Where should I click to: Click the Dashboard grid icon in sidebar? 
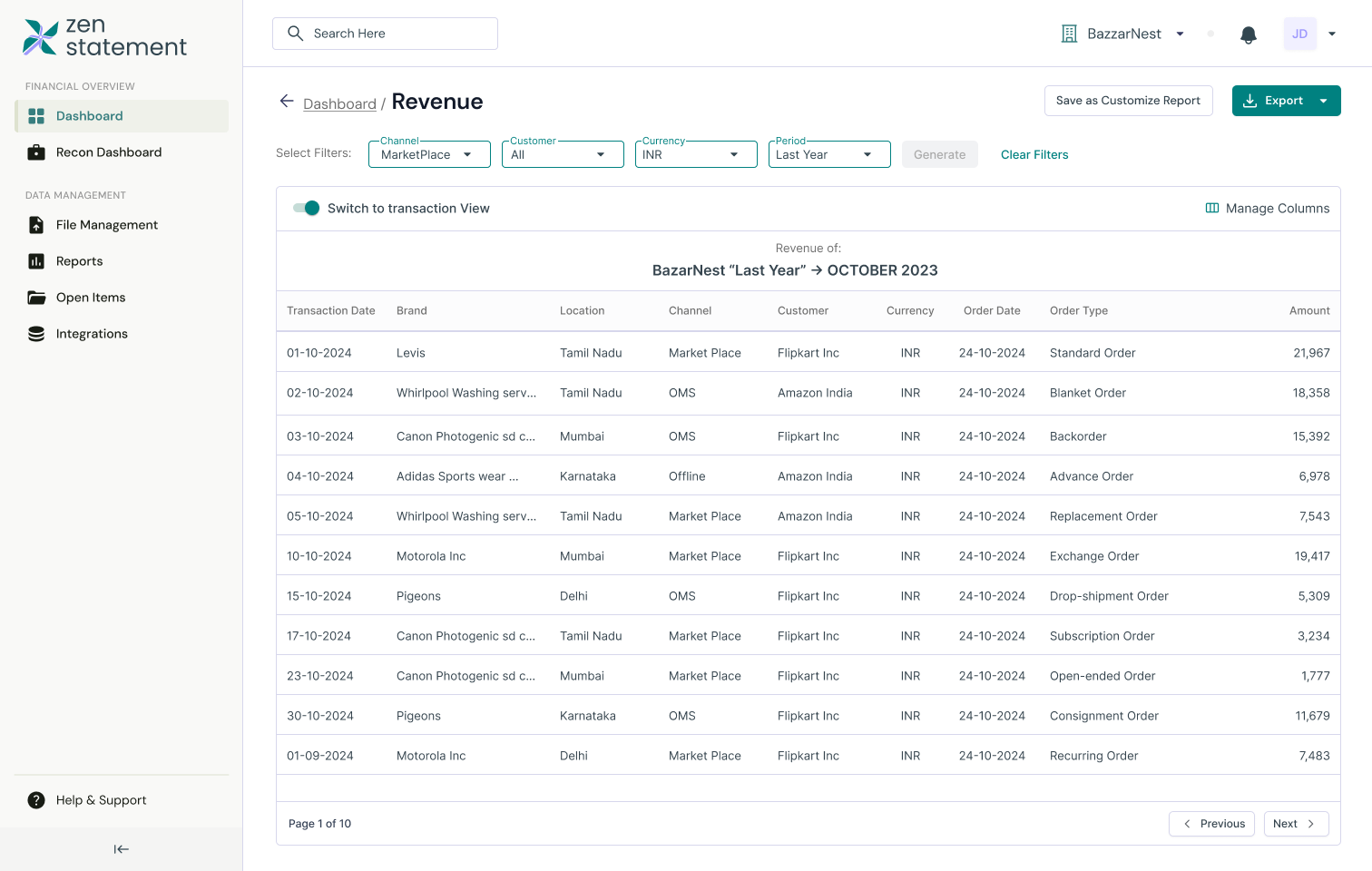pos(36,116)
